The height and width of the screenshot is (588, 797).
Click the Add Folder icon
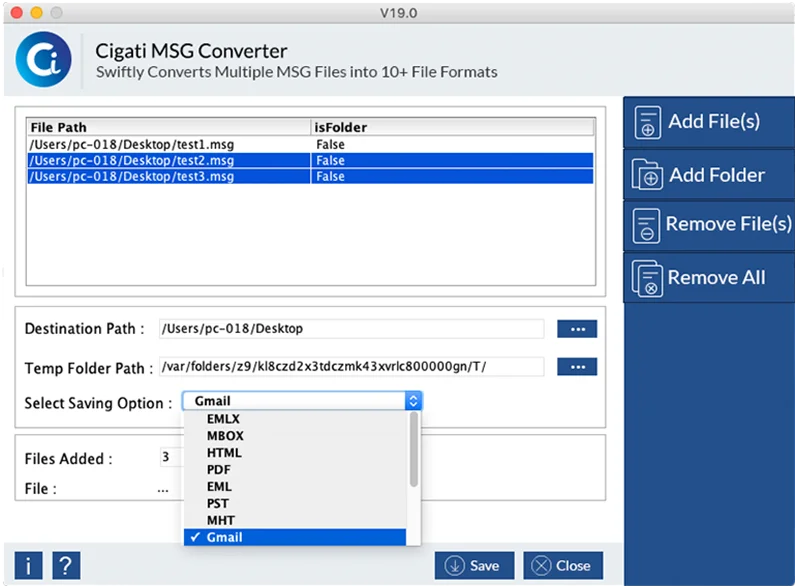[x=647, y=174]
